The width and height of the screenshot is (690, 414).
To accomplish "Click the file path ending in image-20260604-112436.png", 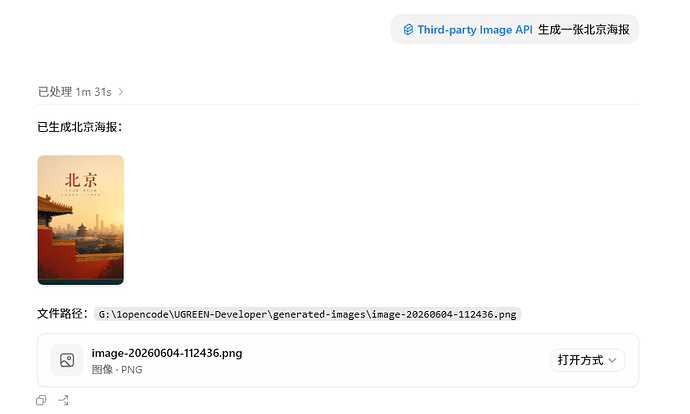I will [x=307, y=314].
